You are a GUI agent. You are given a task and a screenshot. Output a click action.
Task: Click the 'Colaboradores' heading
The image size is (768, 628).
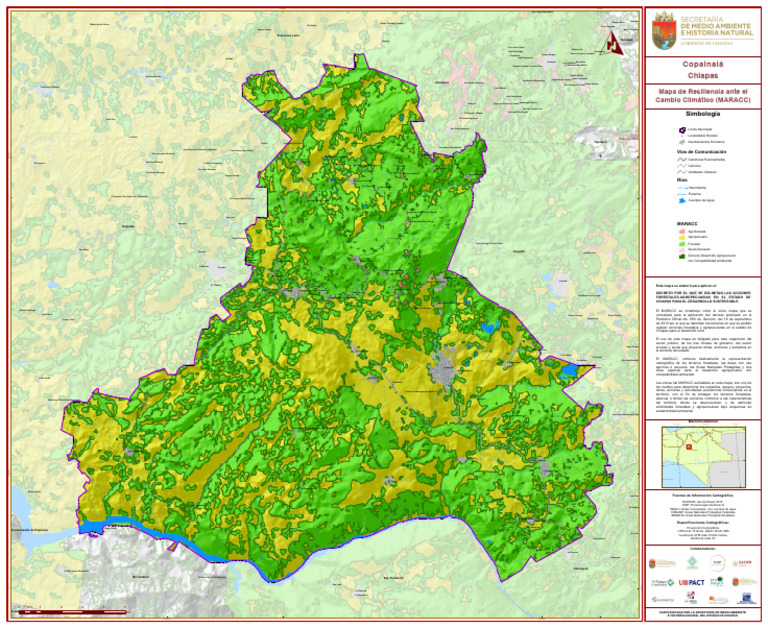pos(703,549)
